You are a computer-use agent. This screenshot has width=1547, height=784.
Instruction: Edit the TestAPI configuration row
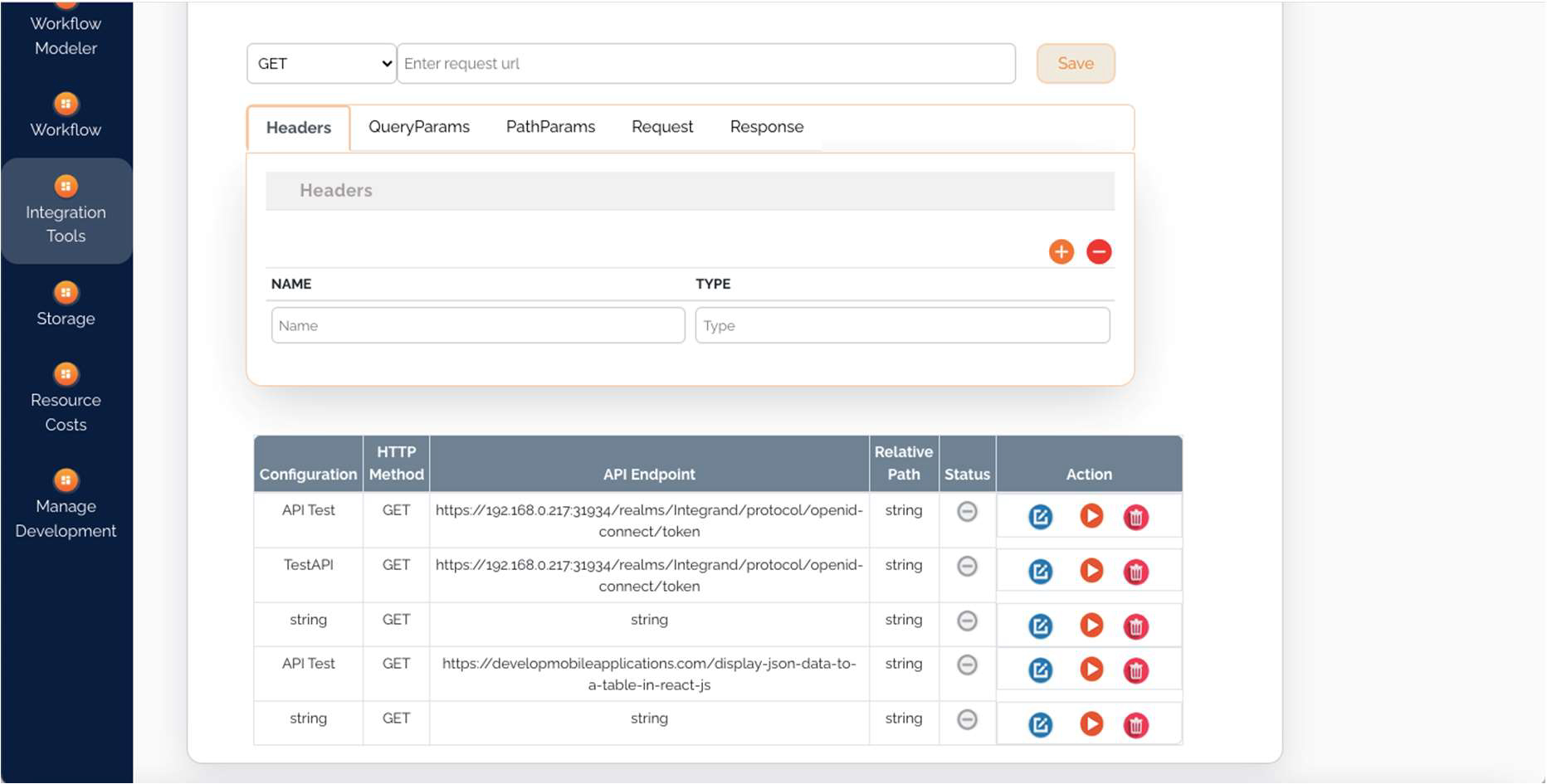pos(1040,572)
